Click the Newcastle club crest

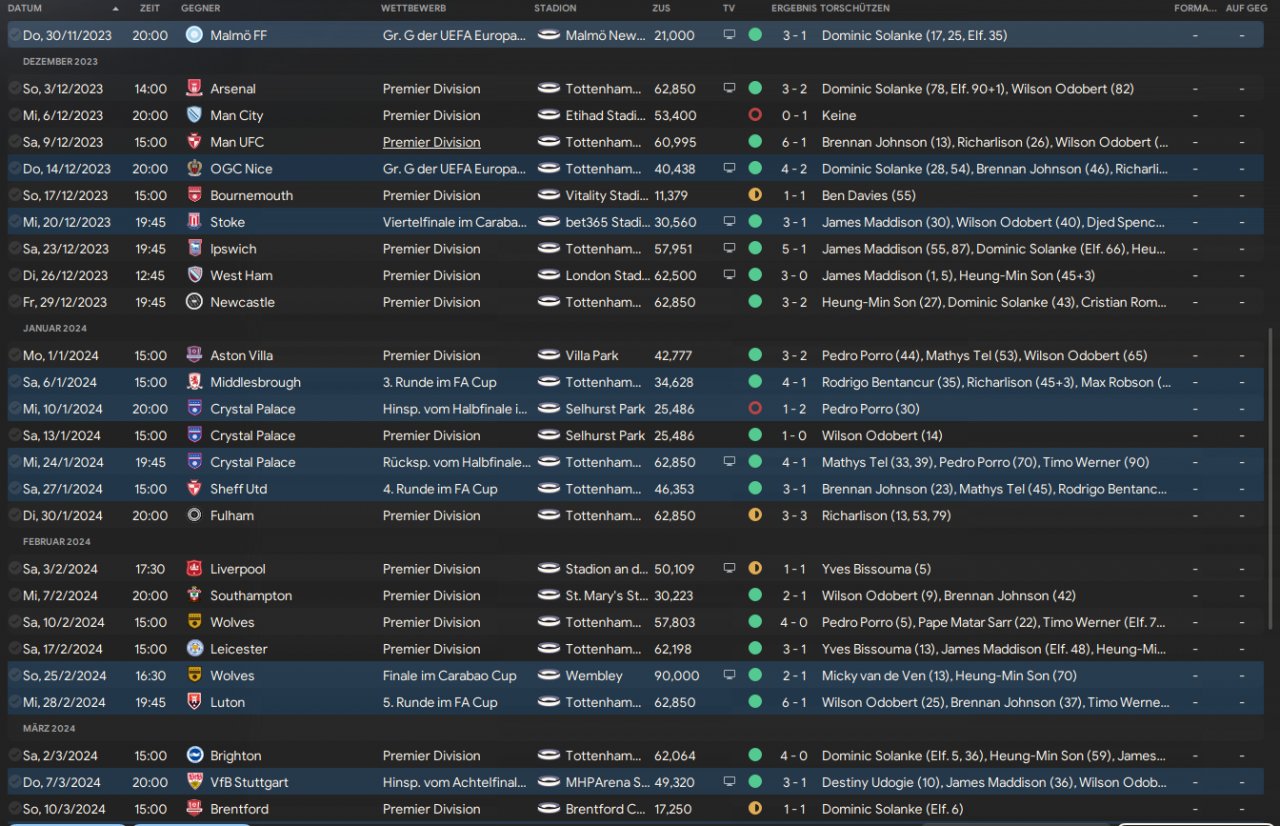194,302
